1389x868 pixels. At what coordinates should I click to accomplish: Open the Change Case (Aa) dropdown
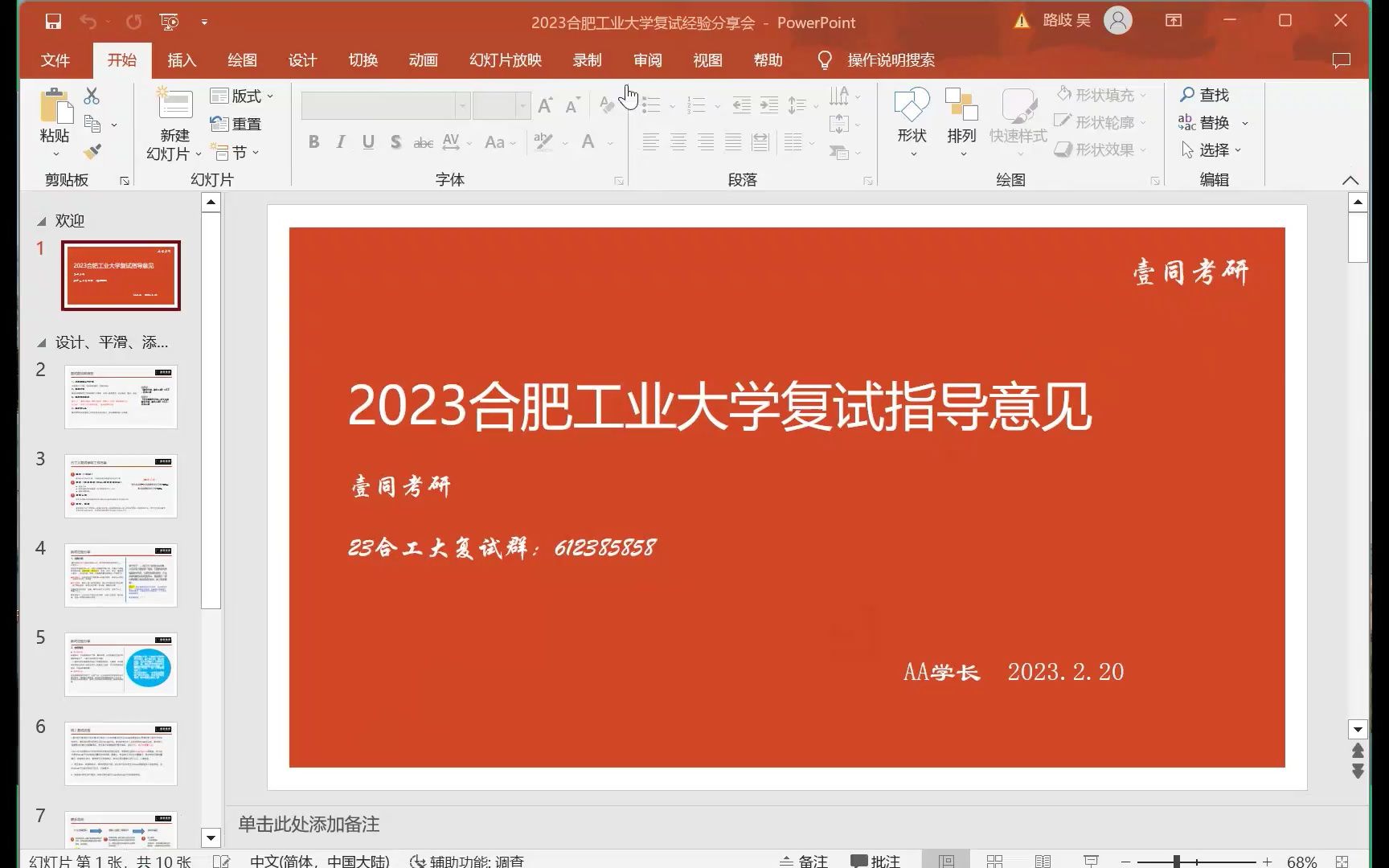[x=500, y=142]
